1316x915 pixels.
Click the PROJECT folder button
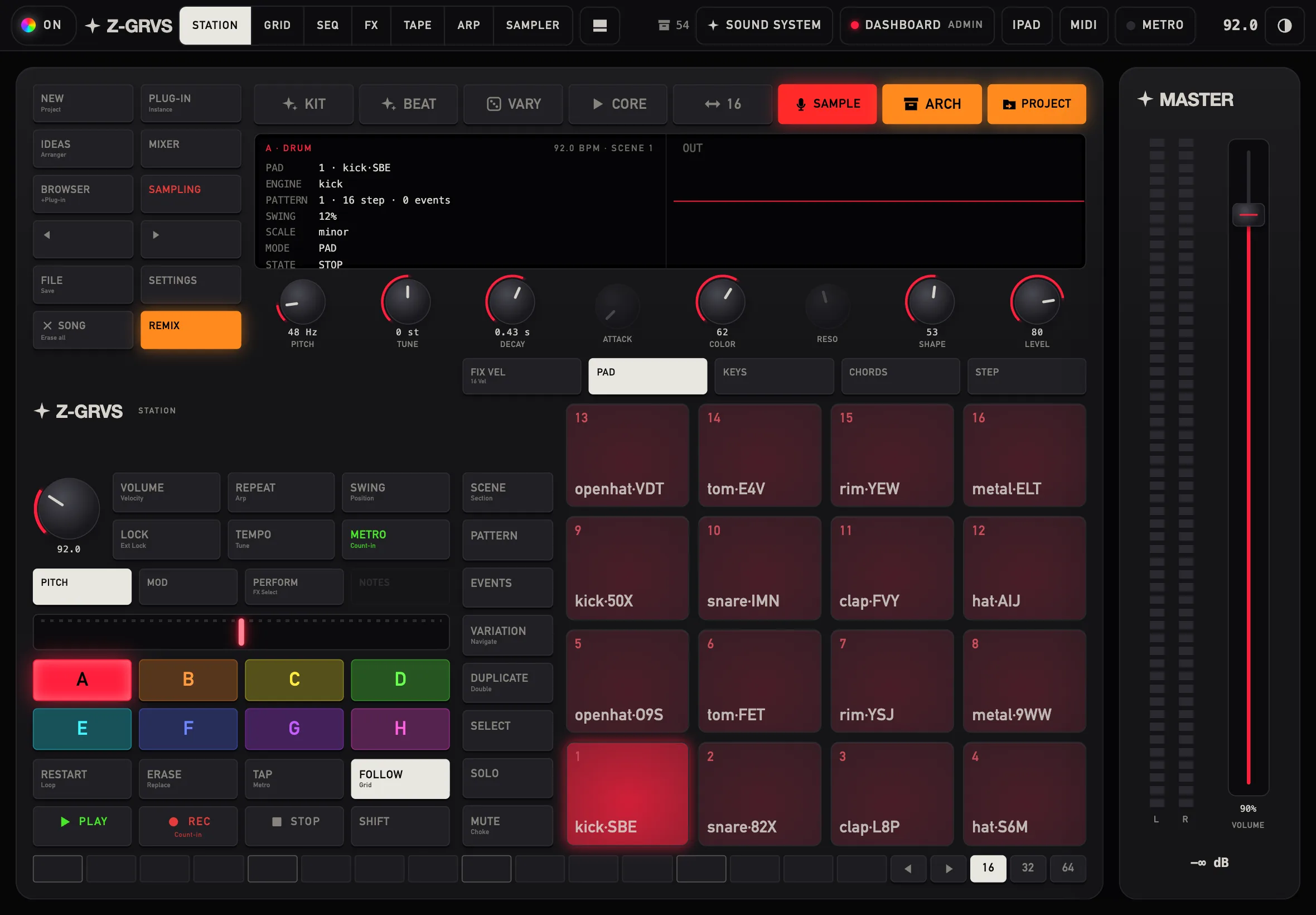coord(1036,104)
